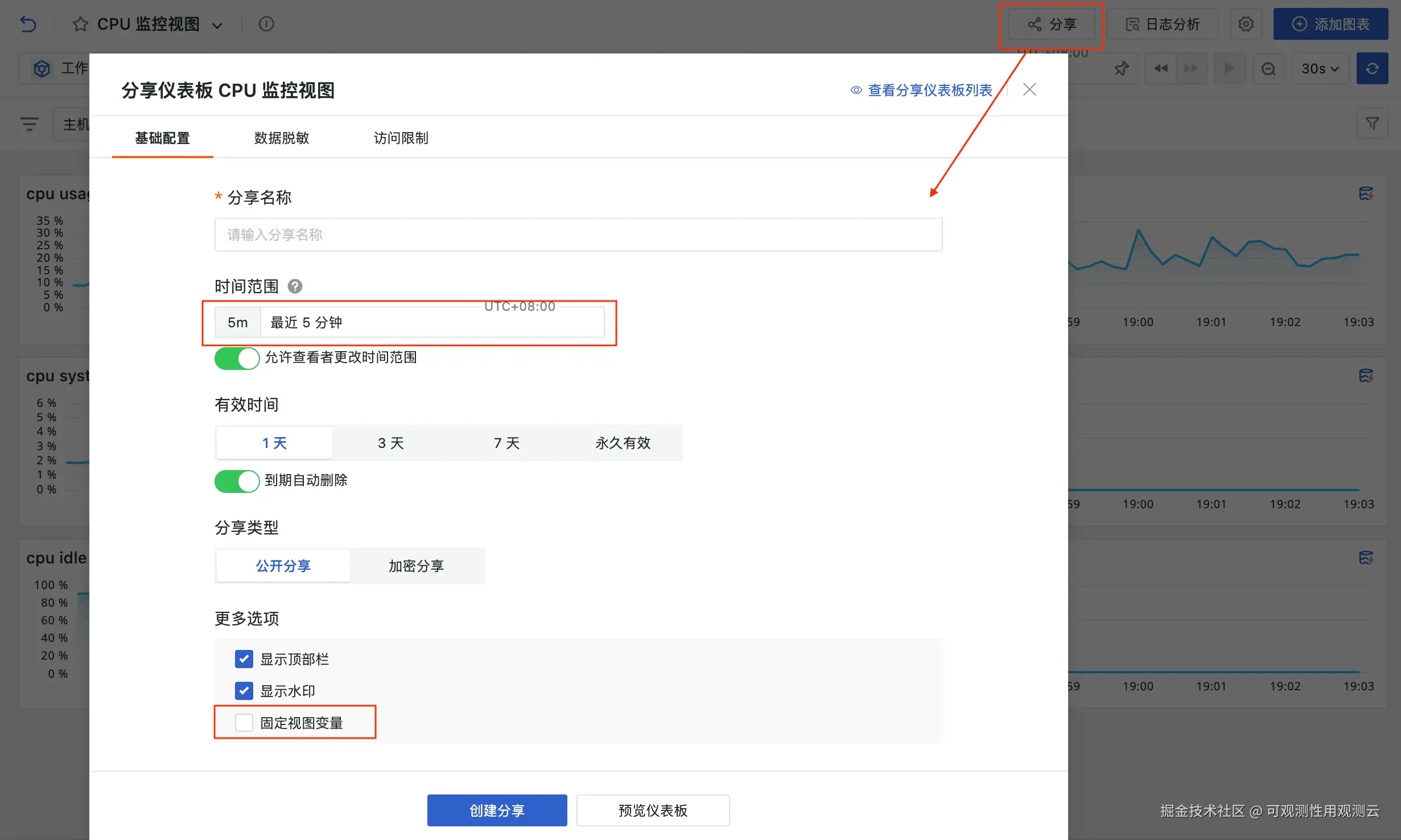Click the filter list icon at left
Image resolution: width=1401 pixels, height=840 pixels.
pos(30,123)
